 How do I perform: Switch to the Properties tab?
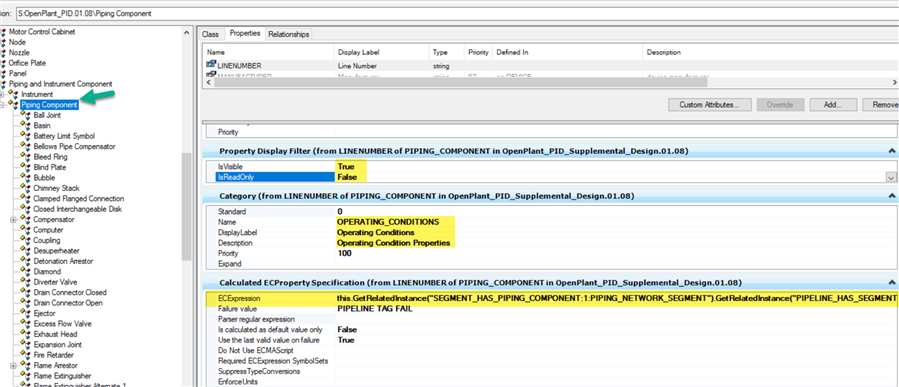(245, 33)
